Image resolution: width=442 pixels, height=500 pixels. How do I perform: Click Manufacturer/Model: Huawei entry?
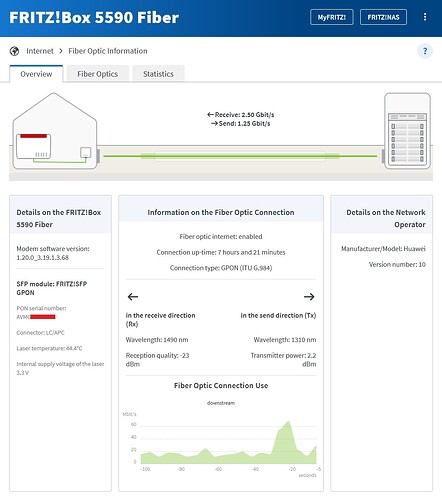coord(383,249)
